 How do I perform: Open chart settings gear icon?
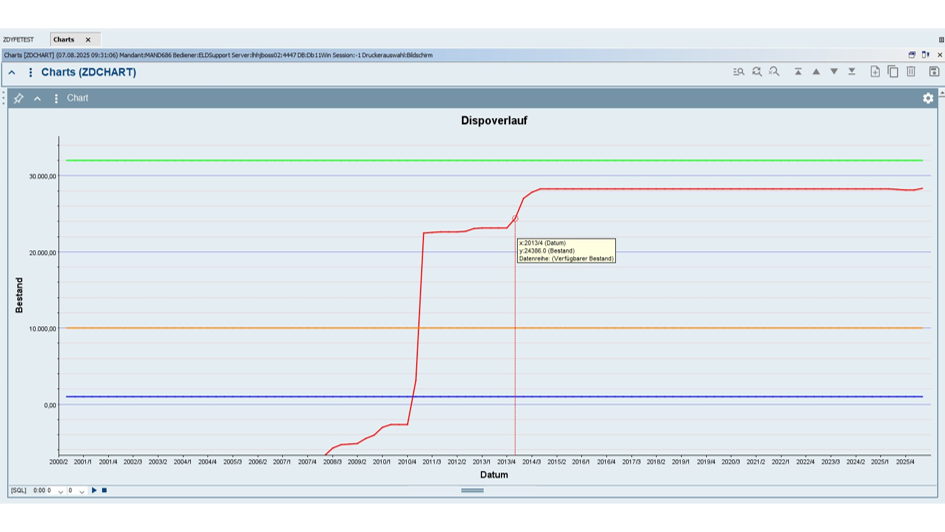point(928,98)
